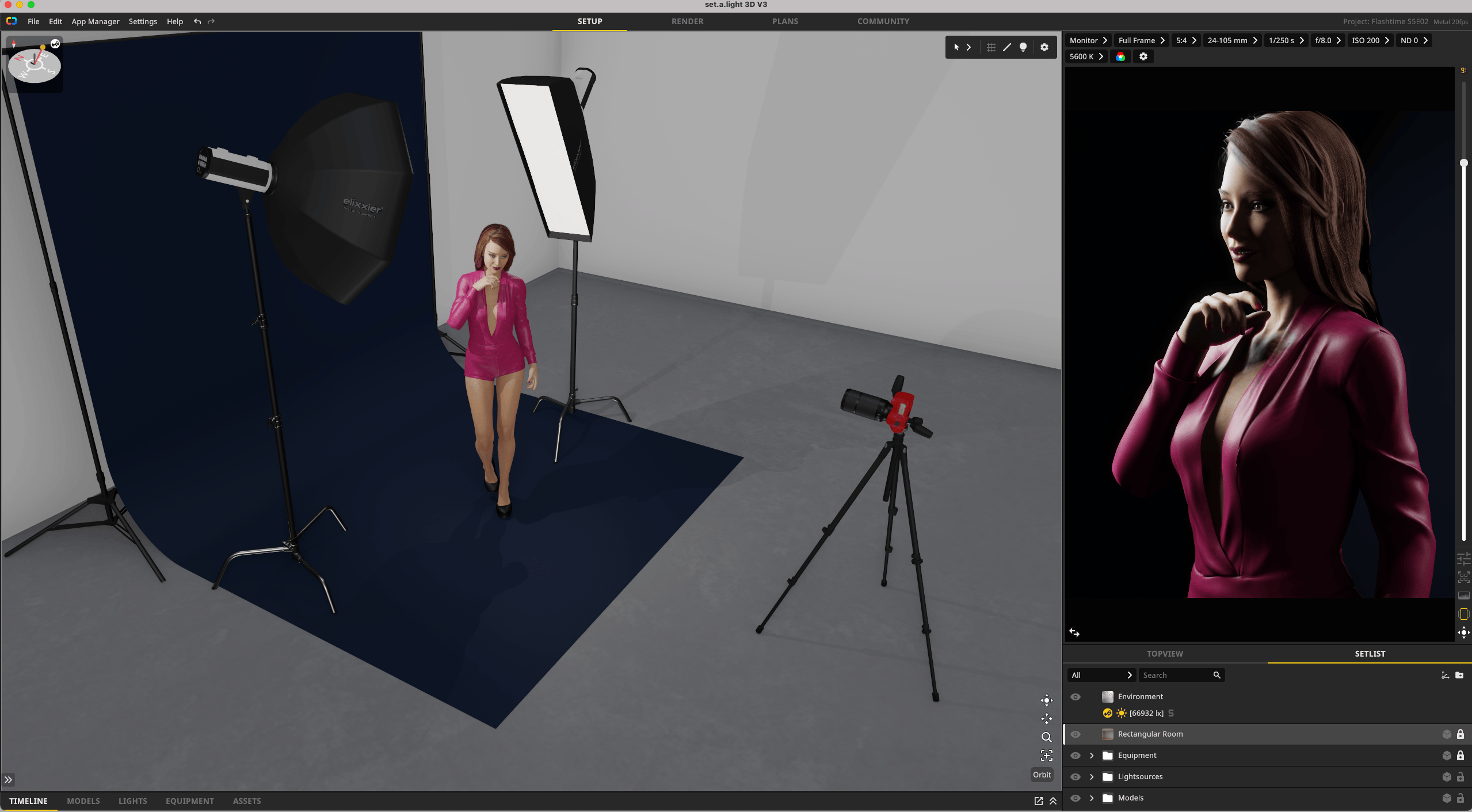Expand the Lightsources folder
Image resolution: width=1472 pixels, height=812 pixels.
click(1092, 777)
